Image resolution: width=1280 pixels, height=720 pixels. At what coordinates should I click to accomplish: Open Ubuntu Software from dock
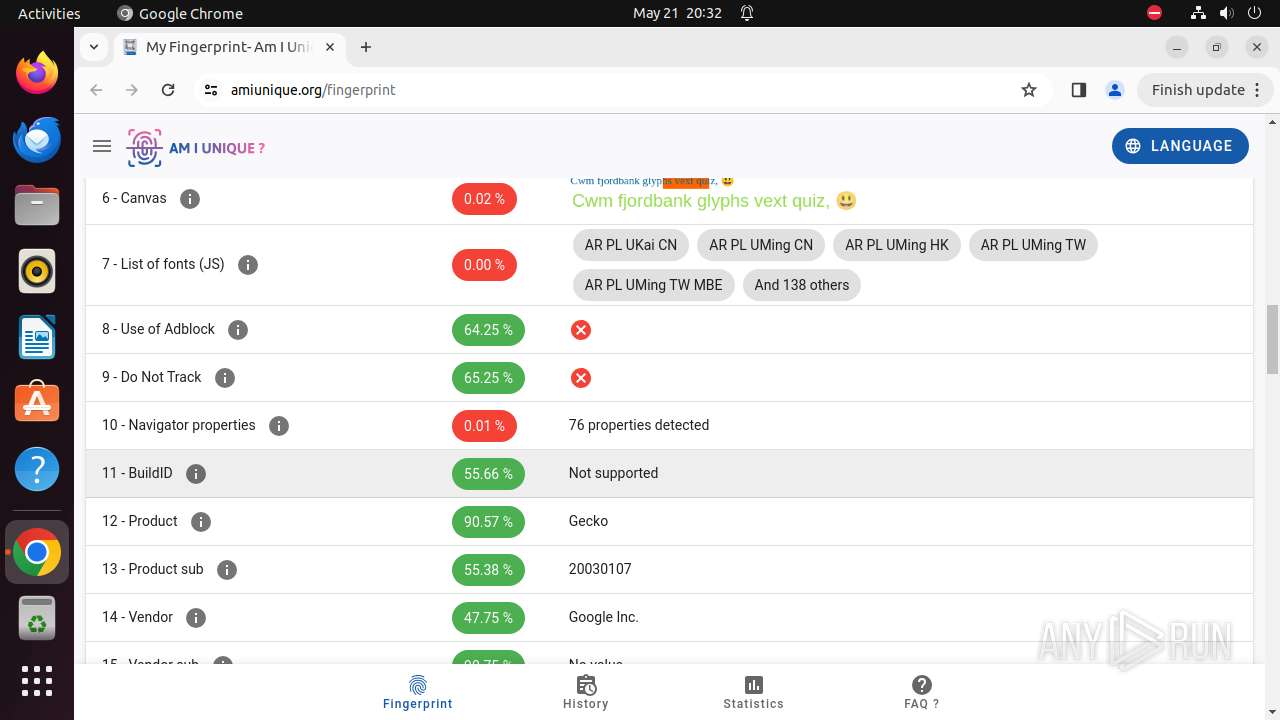click(x=37, y=402)
